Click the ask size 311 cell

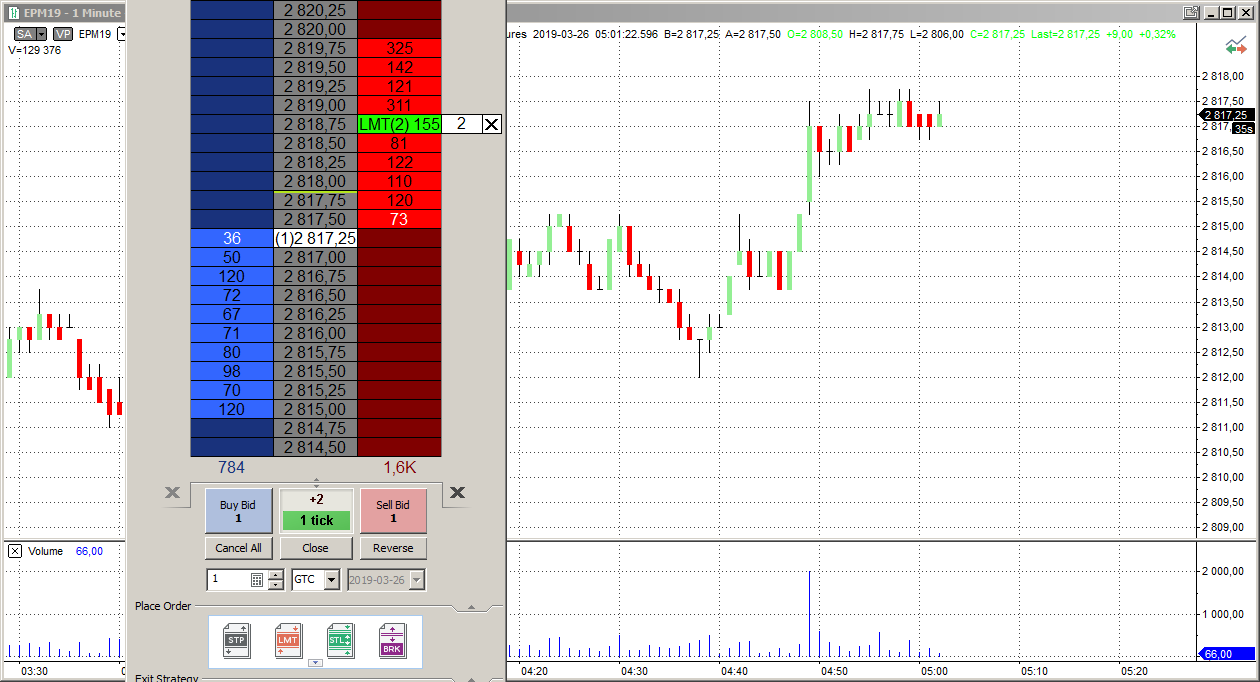click(x=399, y=105)
